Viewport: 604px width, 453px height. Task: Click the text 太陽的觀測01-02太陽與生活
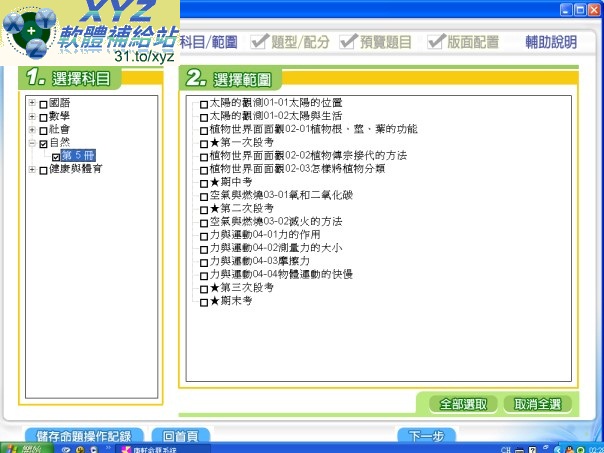pos(276,116)
